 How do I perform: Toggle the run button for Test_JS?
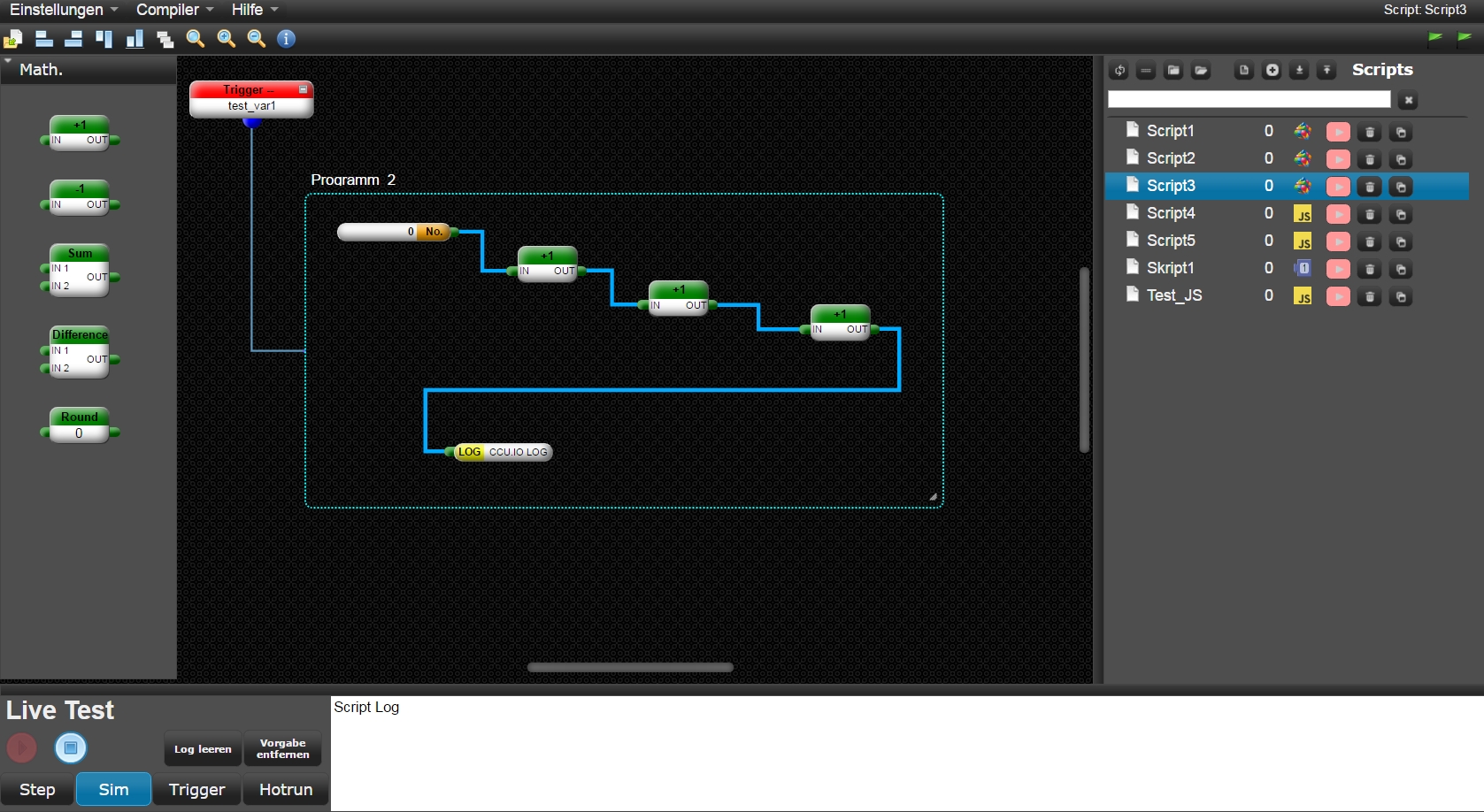pyautogui.click(x=1338, y=297)
